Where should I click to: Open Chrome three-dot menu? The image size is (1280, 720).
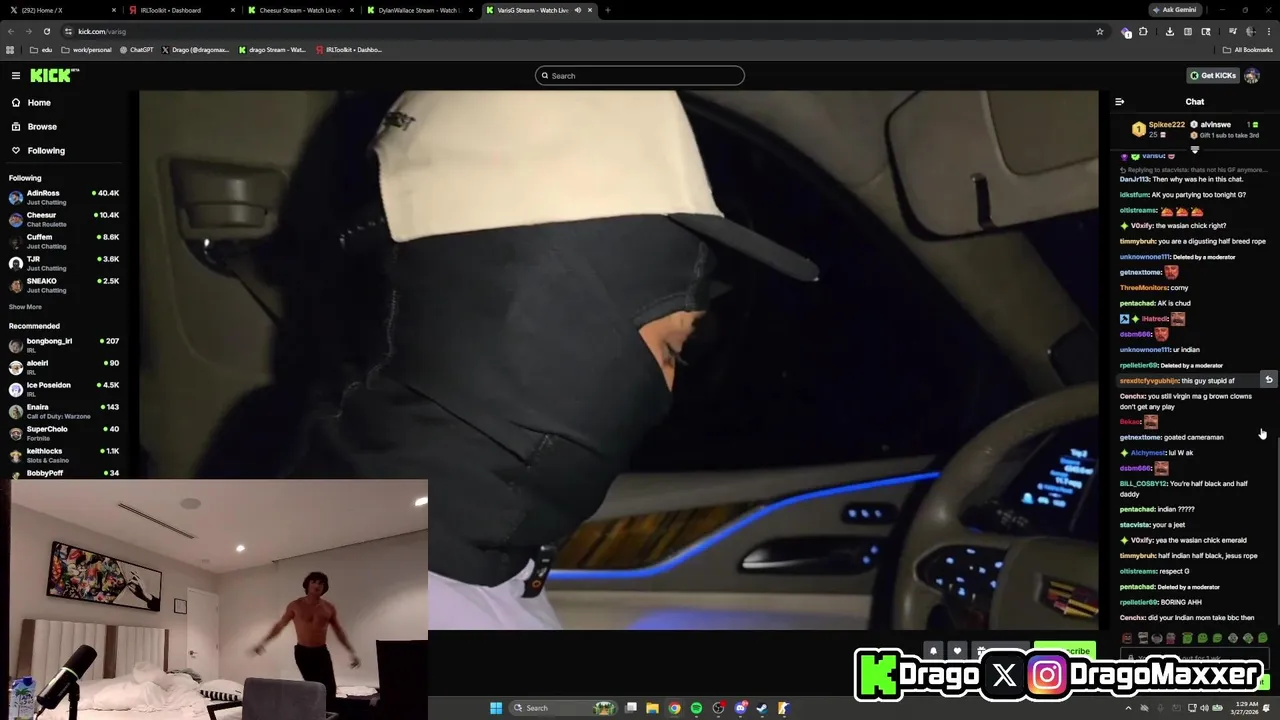click(1269, 31)
